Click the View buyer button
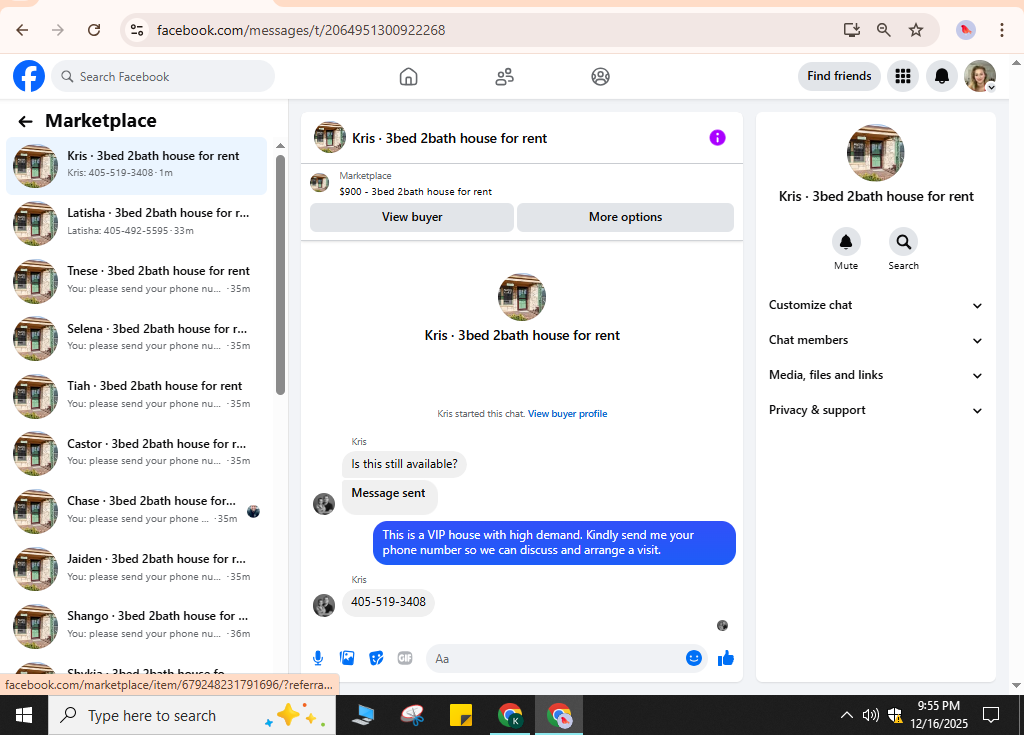1024x735 pixels. click(411, 217)
